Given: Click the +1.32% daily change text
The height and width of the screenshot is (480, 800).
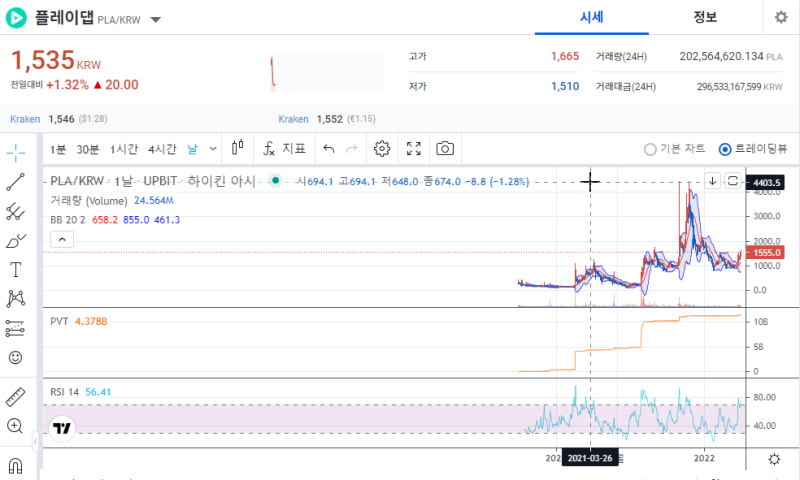Looking at the screenshot, I should pos(67,85).
